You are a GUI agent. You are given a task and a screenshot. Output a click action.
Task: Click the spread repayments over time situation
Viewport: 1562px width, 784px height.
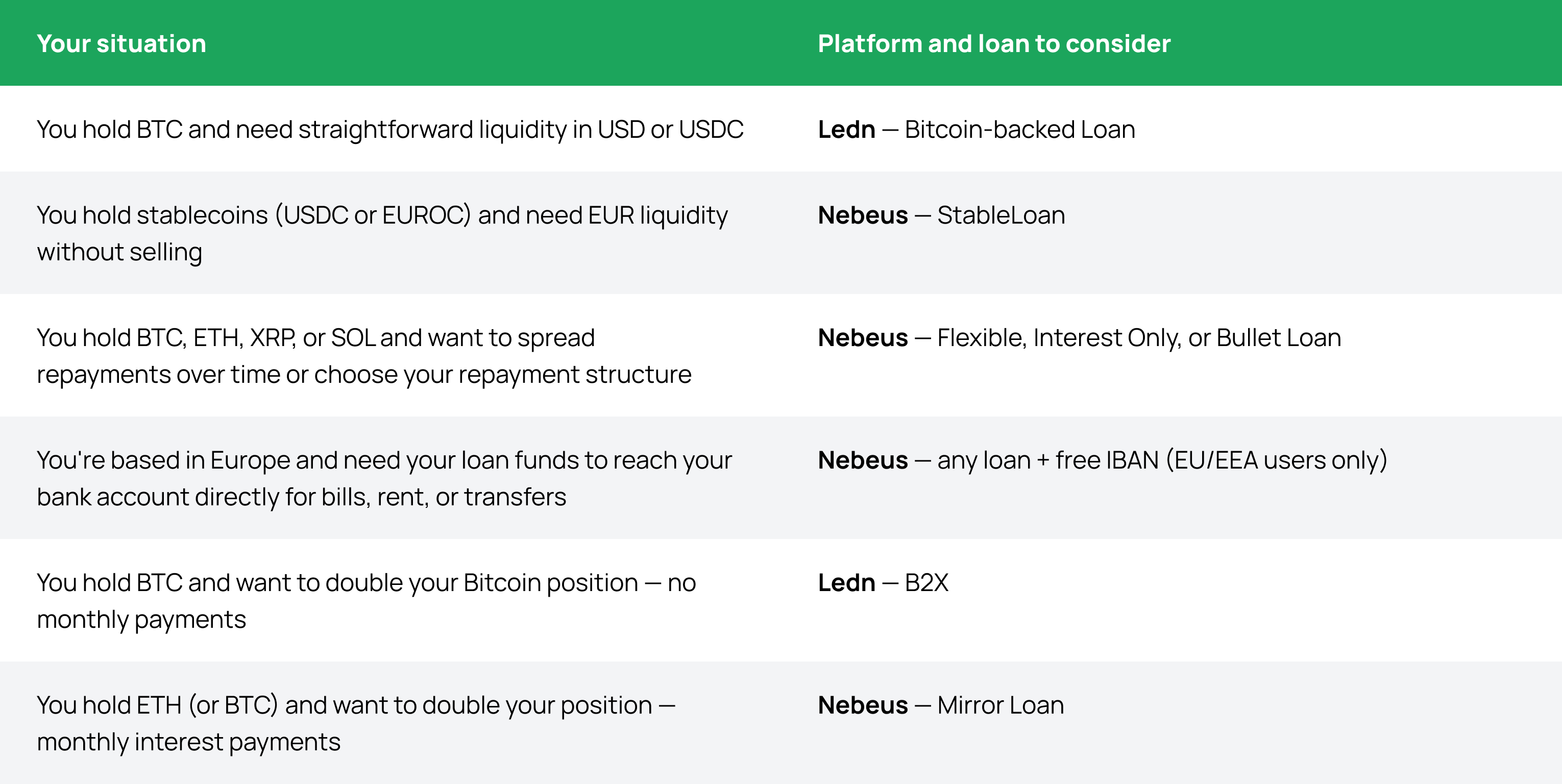tap(364, 356)
